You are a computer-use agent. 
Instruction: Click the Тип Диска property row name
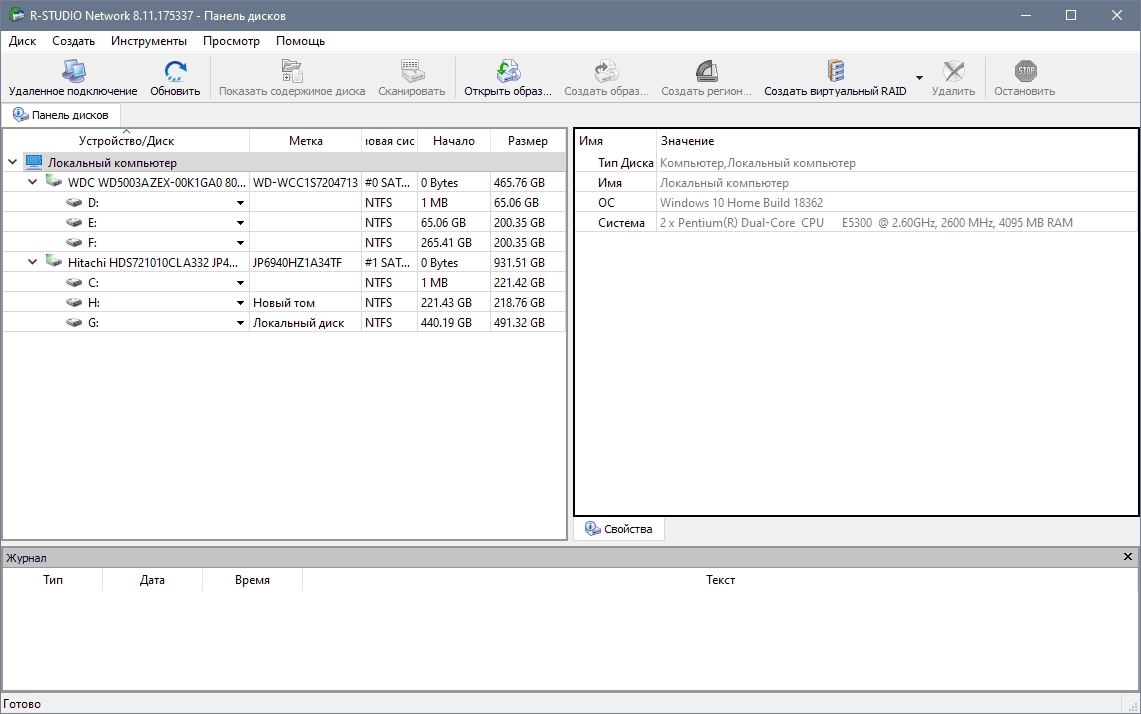(x=626, y=163)
